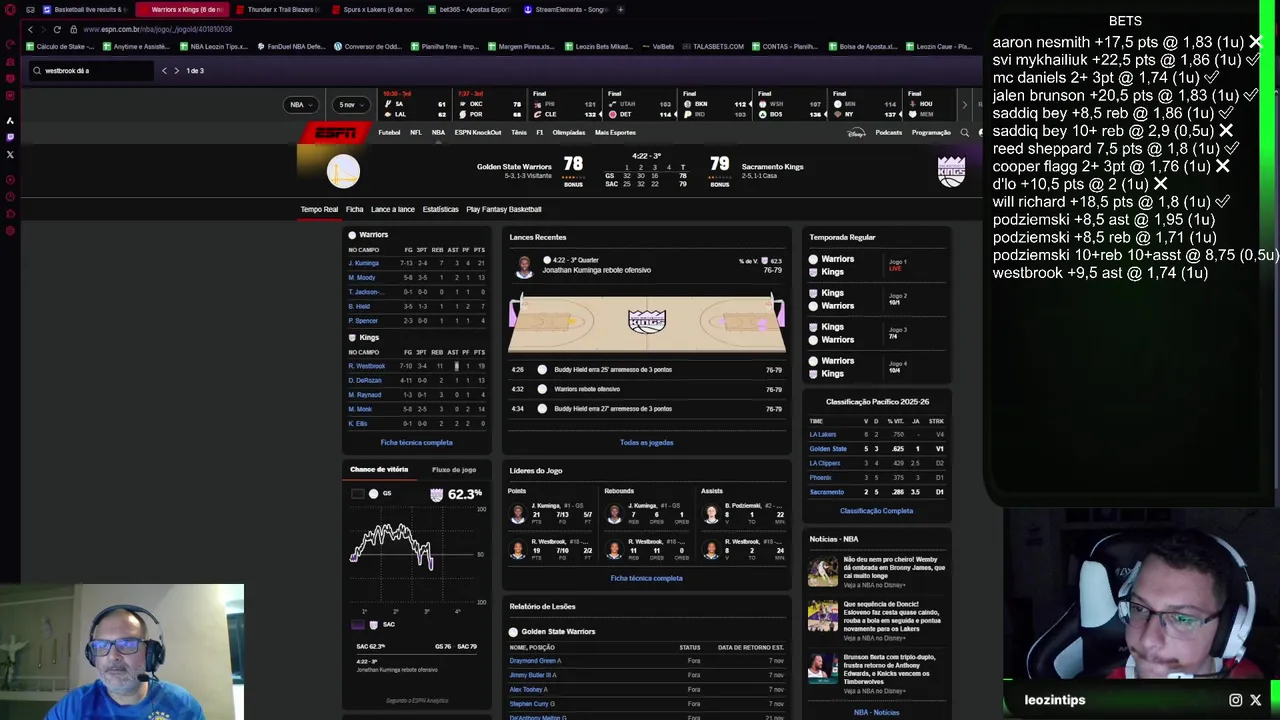This screenshot has height=720, width=1280.
Task: Open Doncic sequence news thumbnail
Action: click(x=823, y=616)
